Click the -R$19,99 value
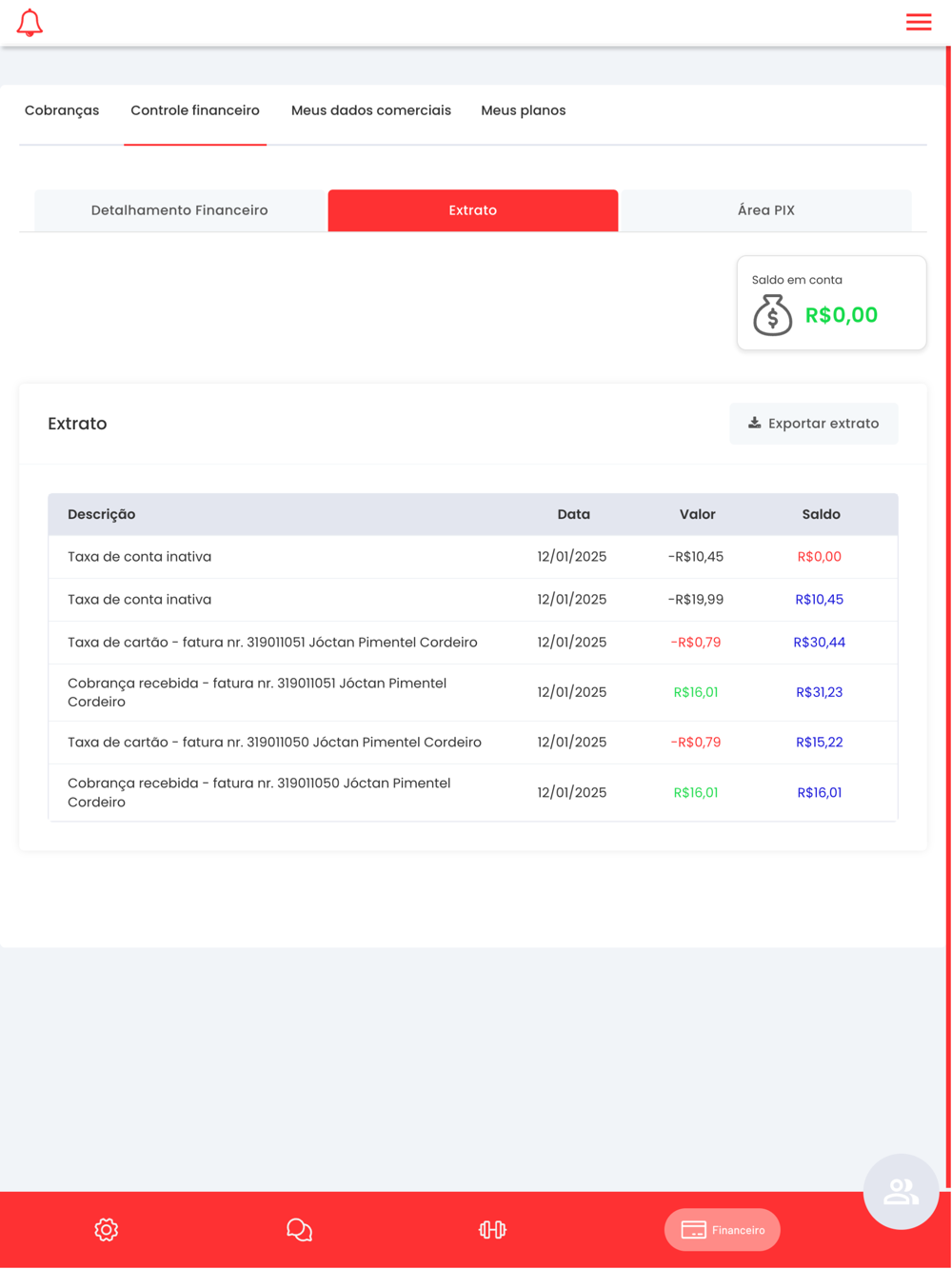Image resolution: width=952 pixels, height=1269 pixels. point(696,600)
